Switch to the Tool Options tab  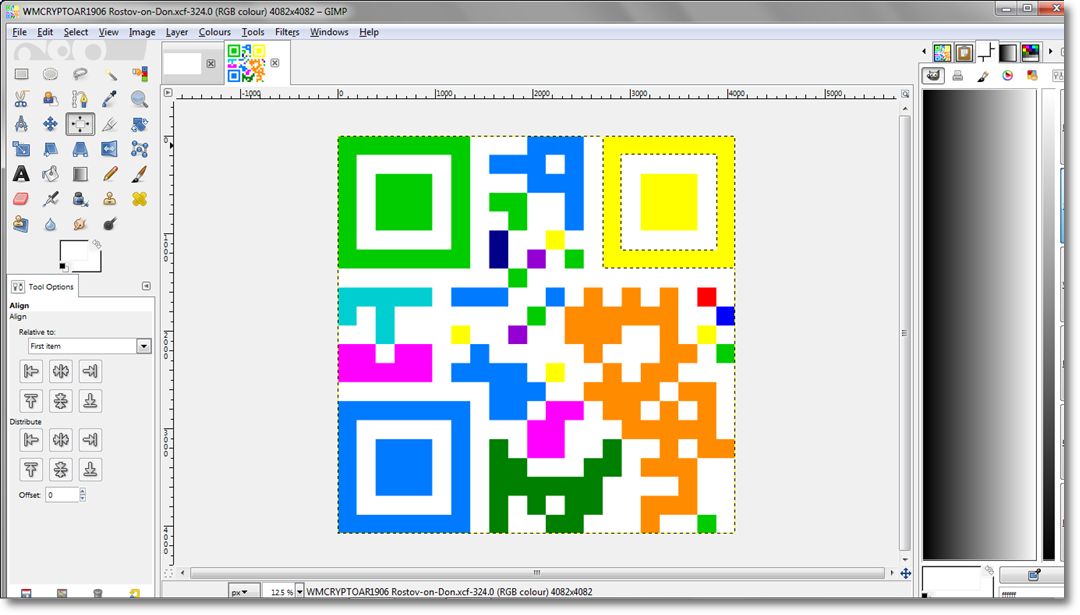coord(43,286)
